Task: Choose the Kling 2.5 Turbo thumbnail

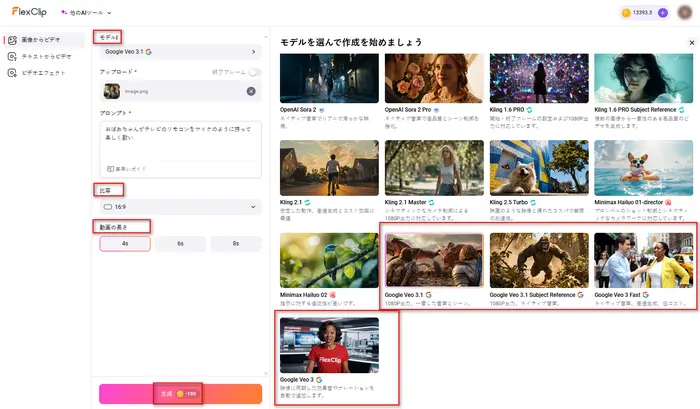Action: coord(539,168)
